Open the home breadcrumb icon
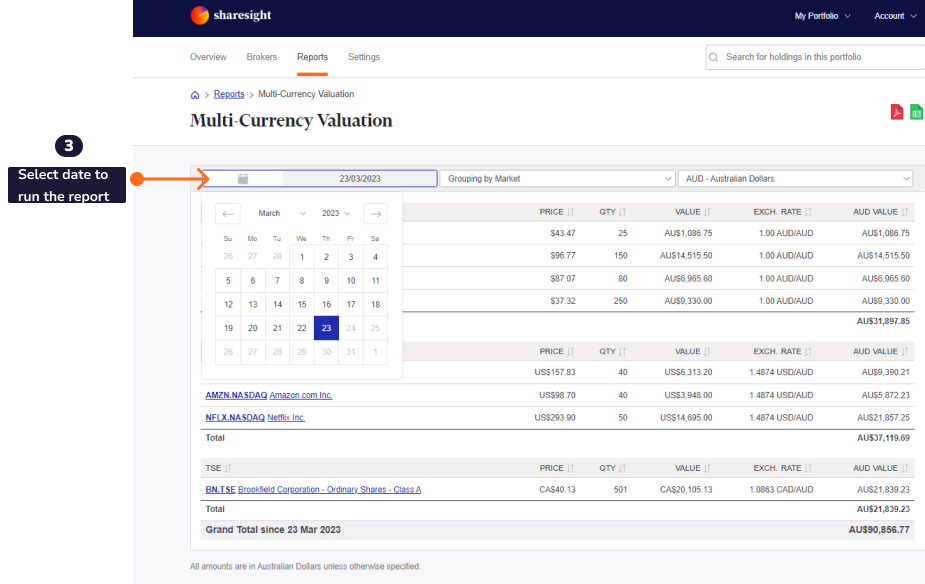 pyautogui.click(x=195, y=94)
